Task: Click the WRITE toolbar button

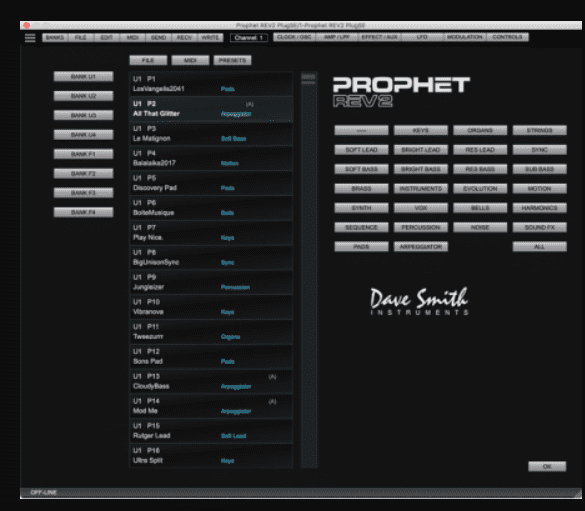Action: click(210, 38)
